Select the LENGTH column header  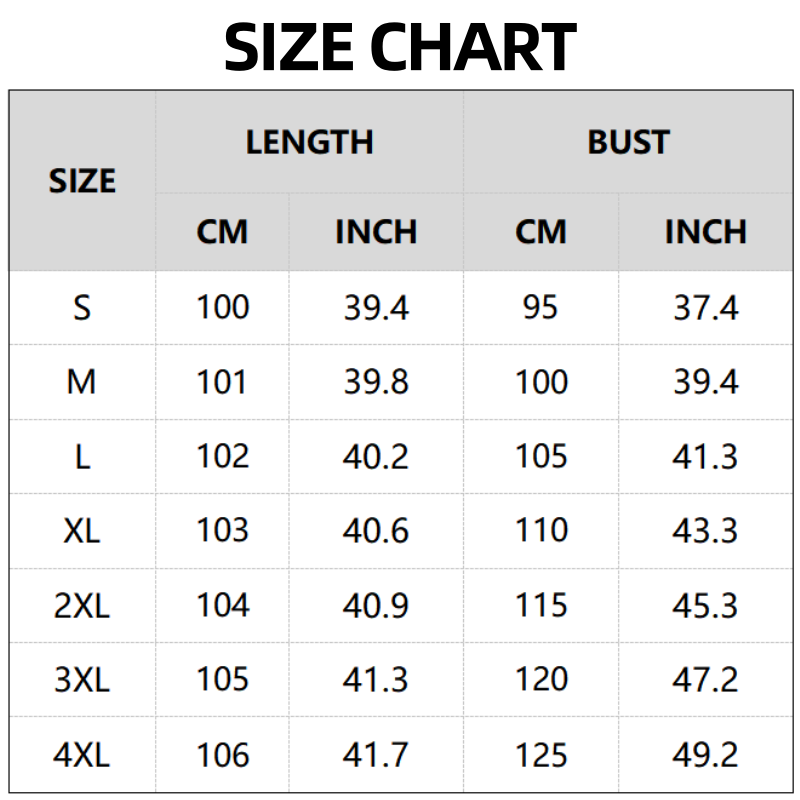click(x=309, y=142)
